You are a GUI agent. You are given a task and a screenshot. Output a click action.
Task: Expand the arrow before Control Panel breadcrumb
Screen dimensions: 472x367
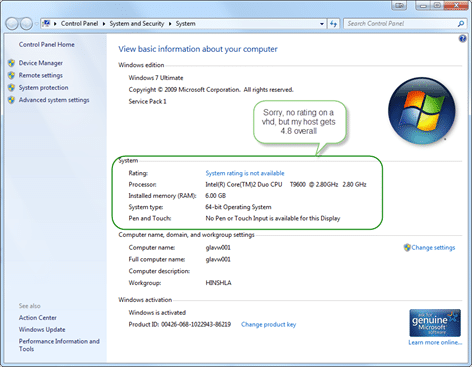coord(55,24)
